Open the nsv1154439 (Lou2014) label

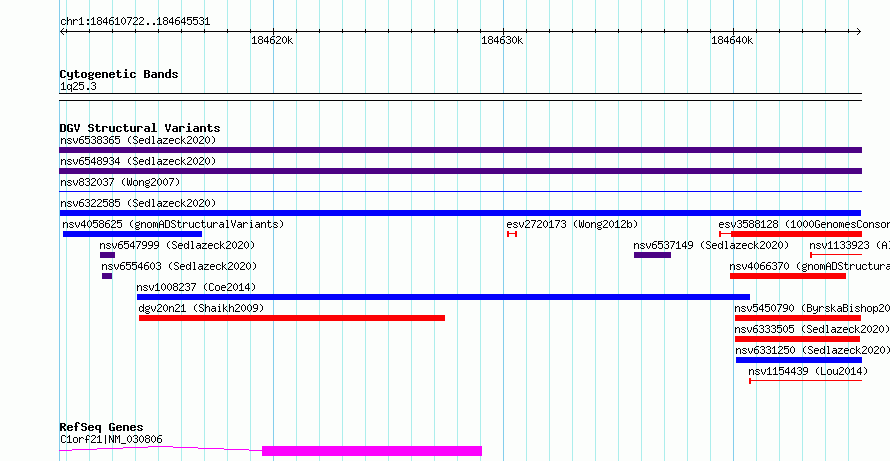click(x=808, y=371)
